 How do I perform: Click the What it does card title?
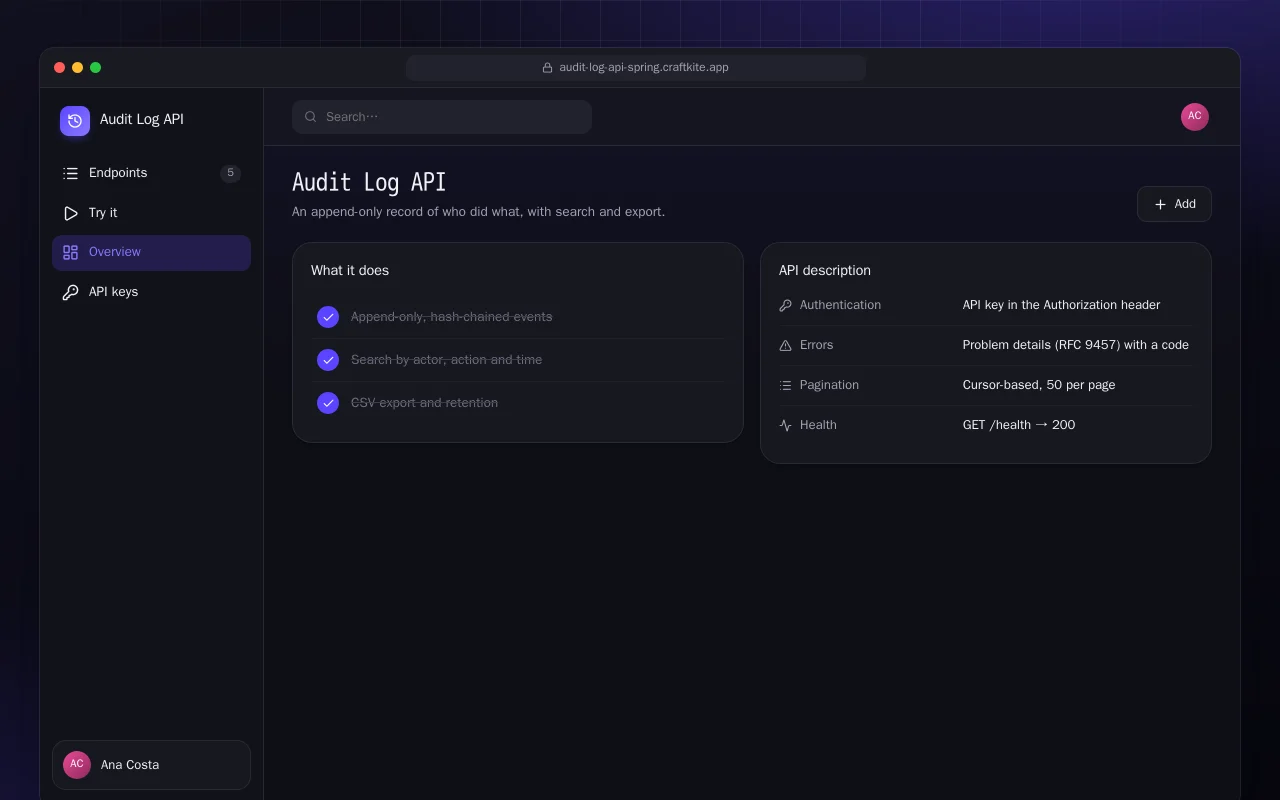(x=350, y=270)
